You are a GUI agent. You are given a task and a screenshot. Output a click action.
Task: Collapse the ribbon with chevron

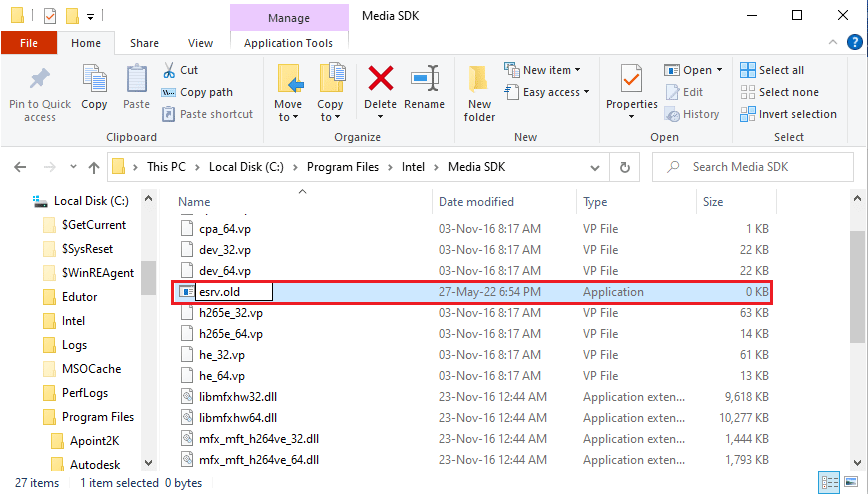833,42
